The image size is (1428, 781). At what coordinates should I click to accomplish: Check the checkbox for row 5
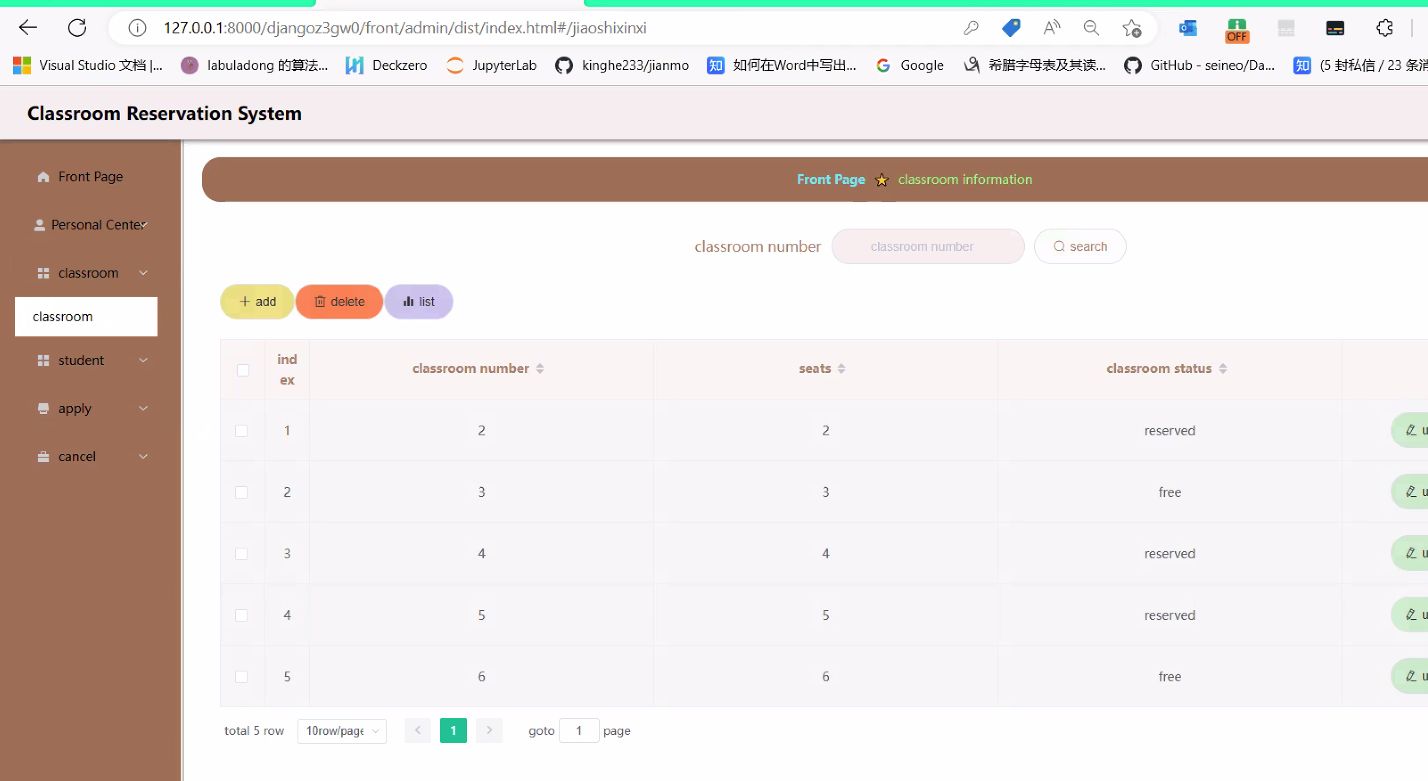242,676
